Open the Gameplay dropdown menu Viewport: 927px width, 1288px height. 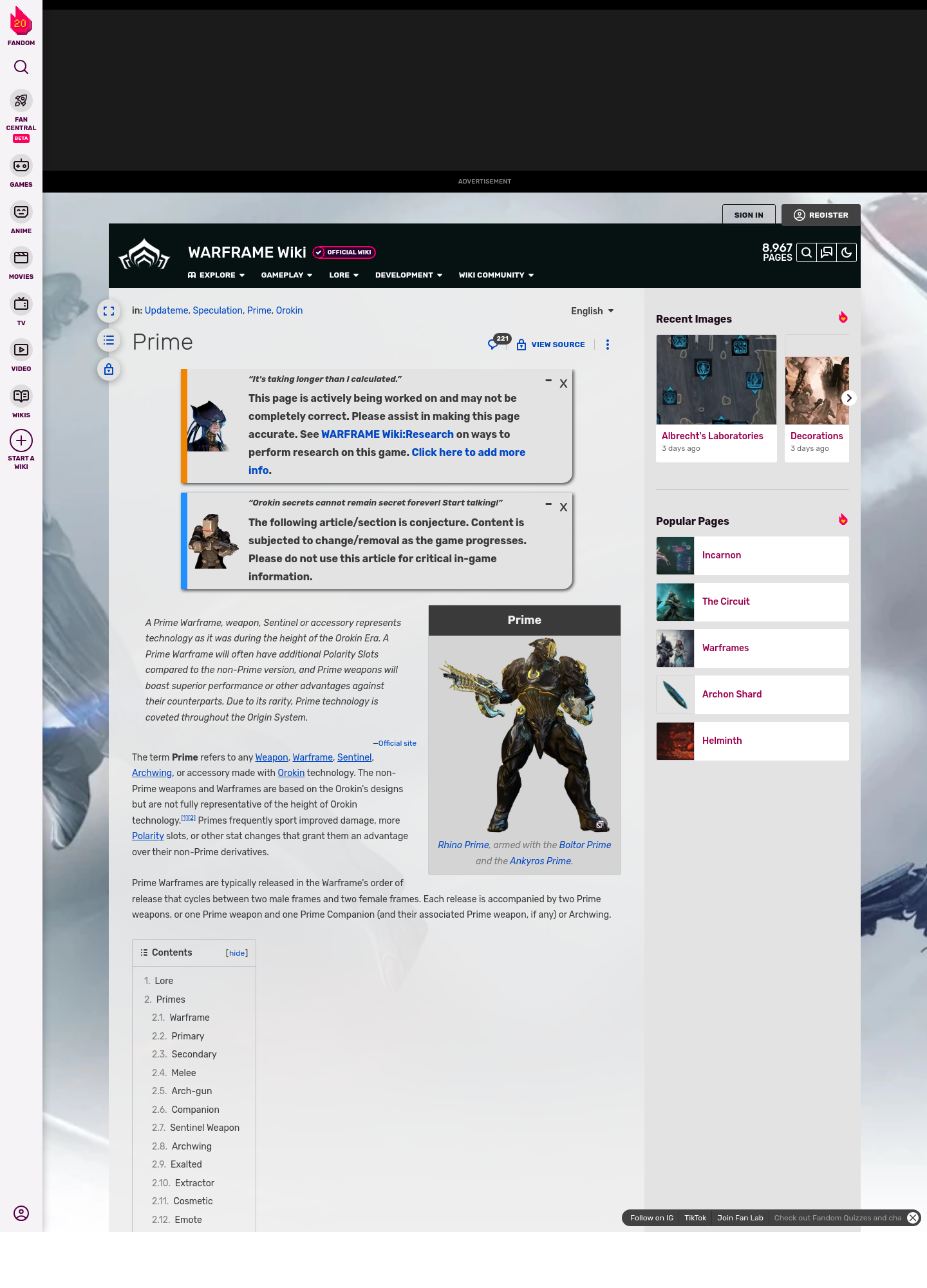[x=286, y=275]
